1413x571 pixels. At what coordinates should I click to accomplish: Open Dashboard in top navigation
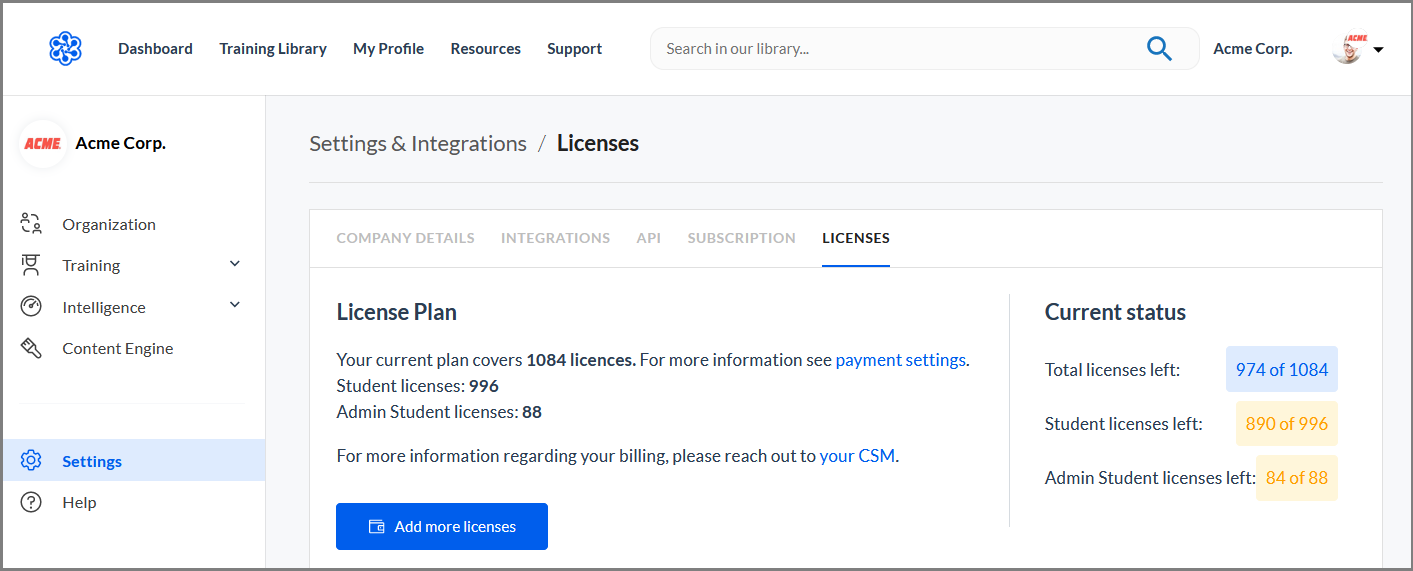pos(155,48)
